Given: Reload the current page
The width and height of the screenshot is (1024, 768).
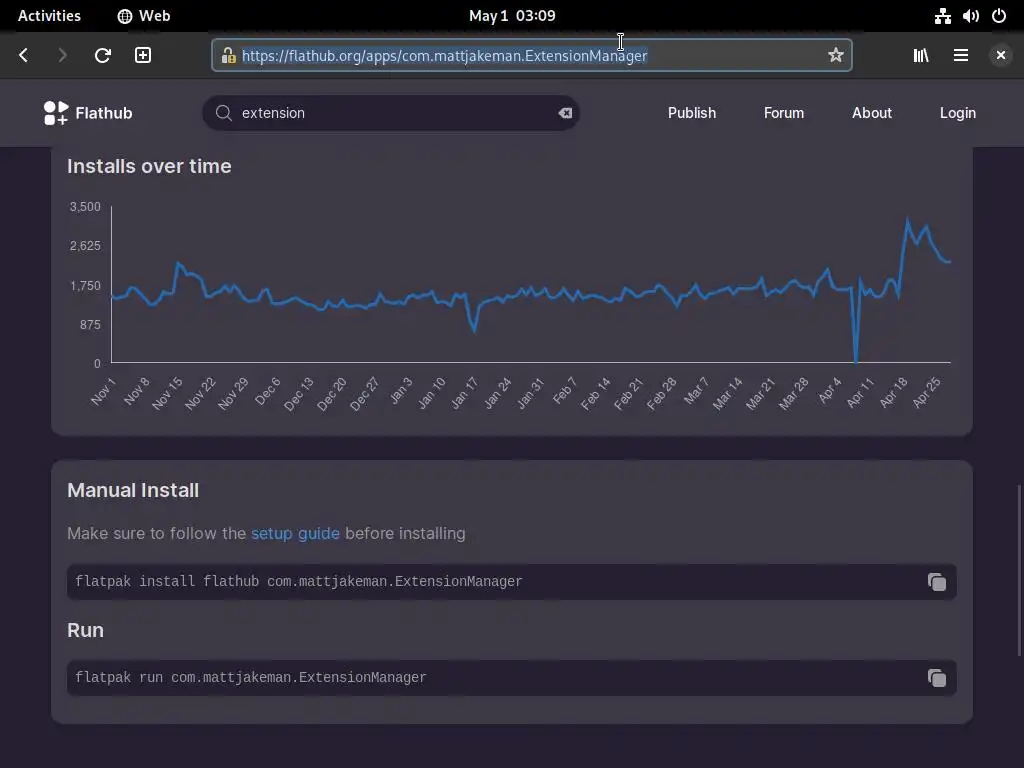Looking at the screenshot, I should pyautogui.click(x=103, y=56).
